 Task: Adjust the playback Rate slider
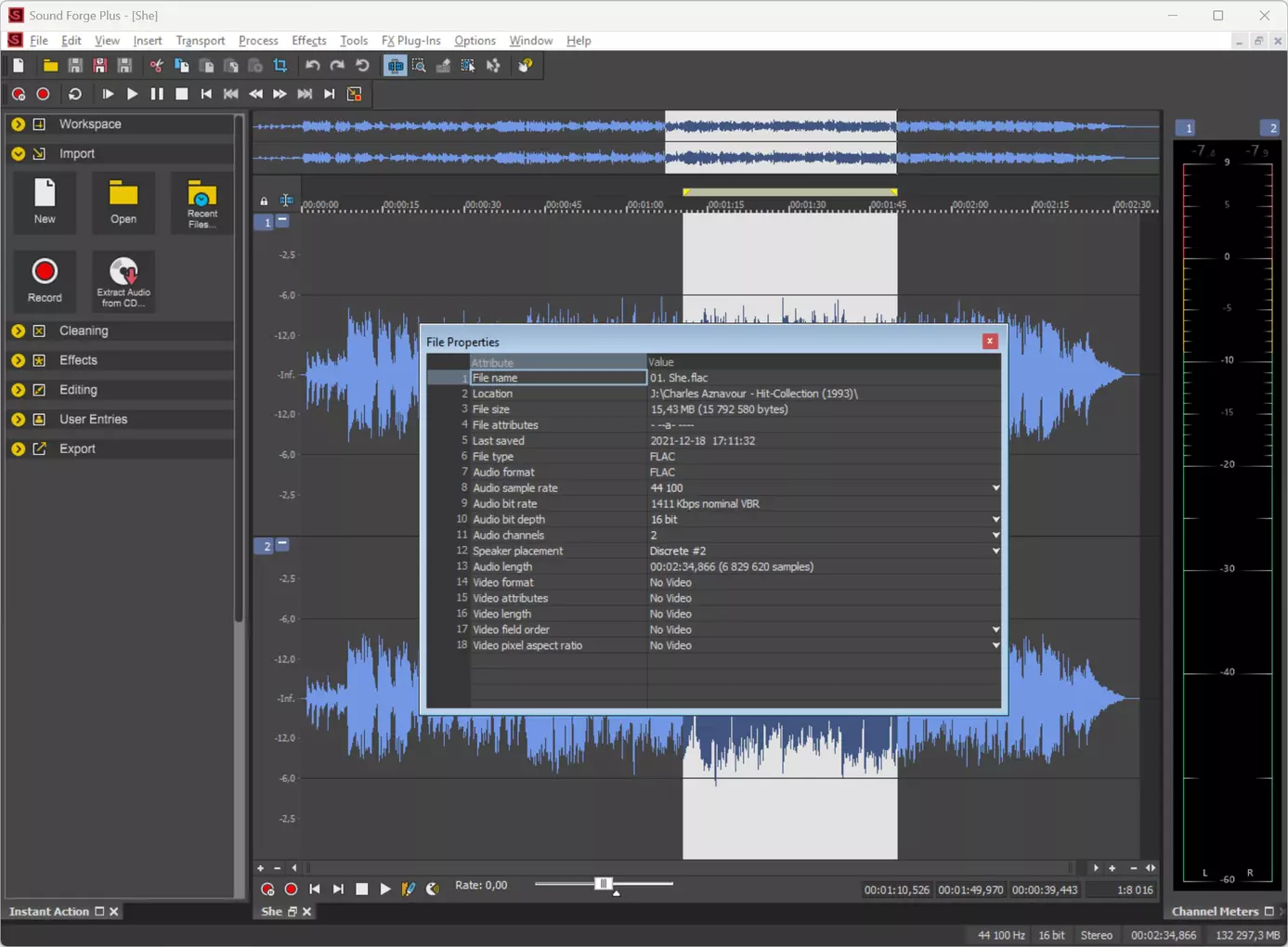point(604,884)
